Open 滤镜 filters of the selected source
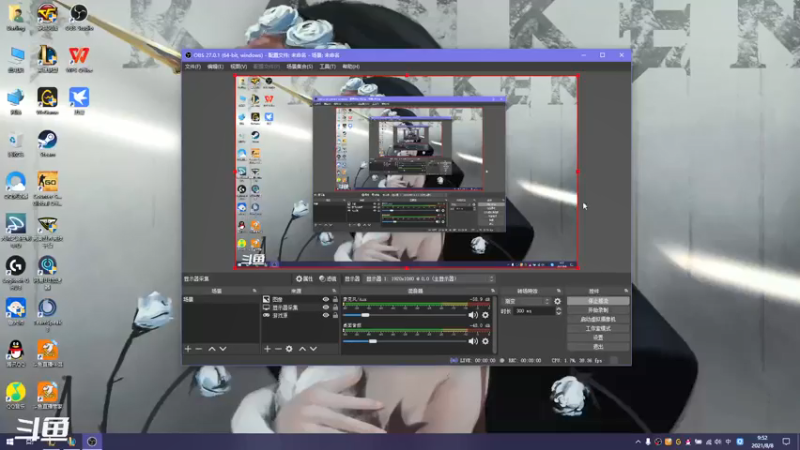This screenshot has height=450, width=800. (x=328, y=279)
